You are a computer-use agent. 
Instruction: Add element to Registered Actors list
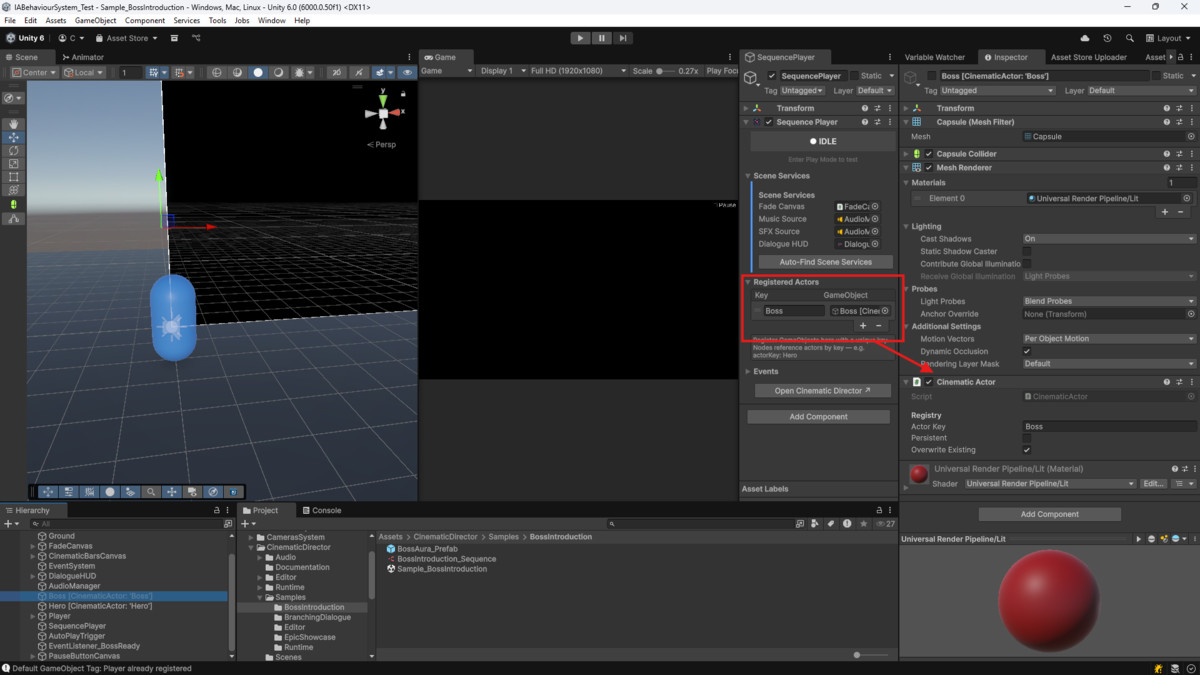coord(863,326)
